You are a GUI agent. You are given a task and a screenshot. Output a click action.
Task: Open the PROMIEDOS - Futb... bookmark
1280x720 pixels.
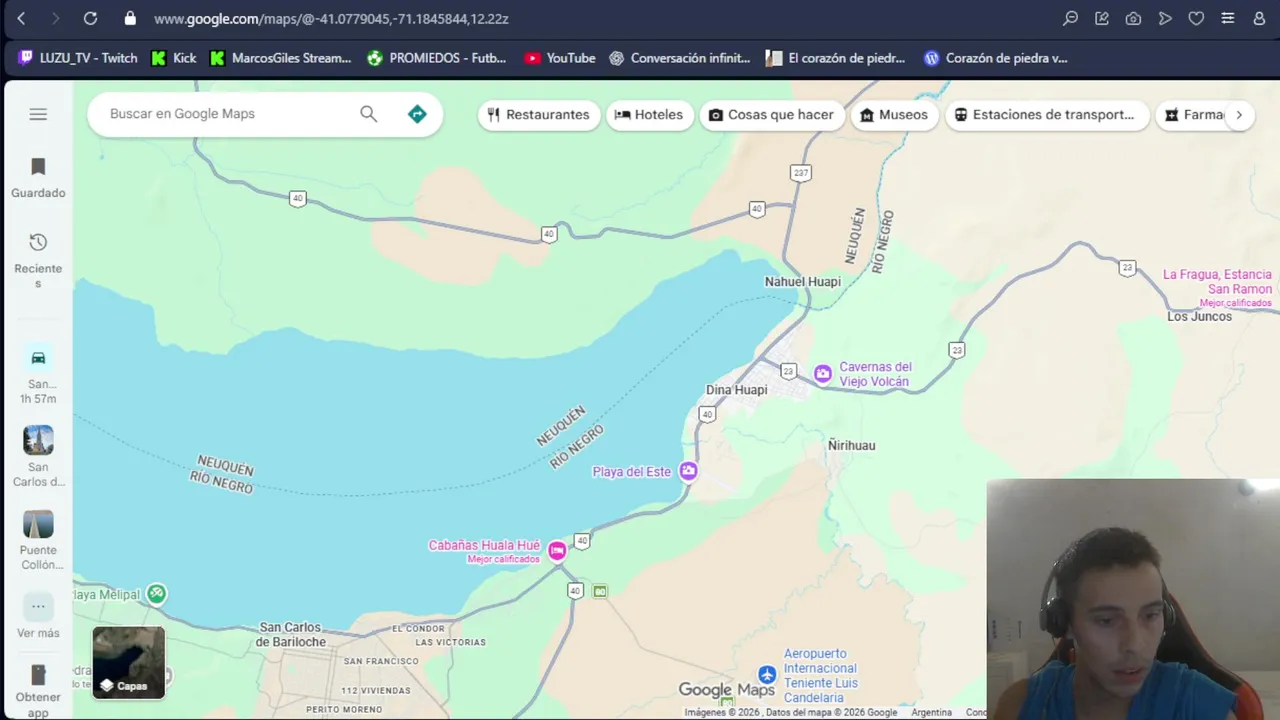point(437,58)
